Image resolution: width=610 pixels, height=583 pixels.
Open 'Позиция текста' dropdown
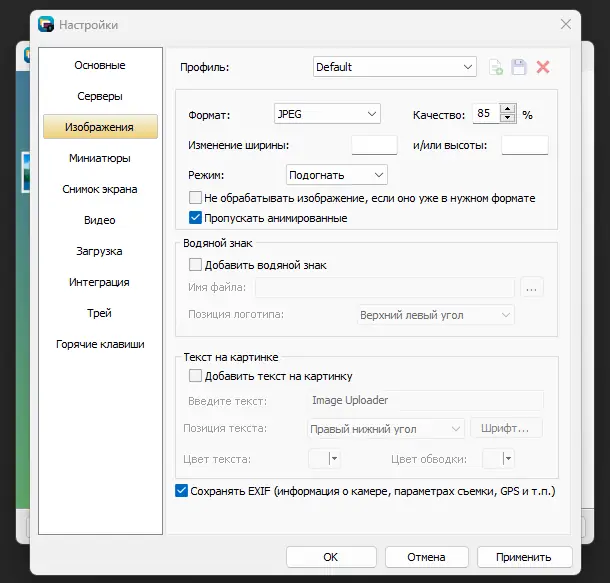click(386, 429)
